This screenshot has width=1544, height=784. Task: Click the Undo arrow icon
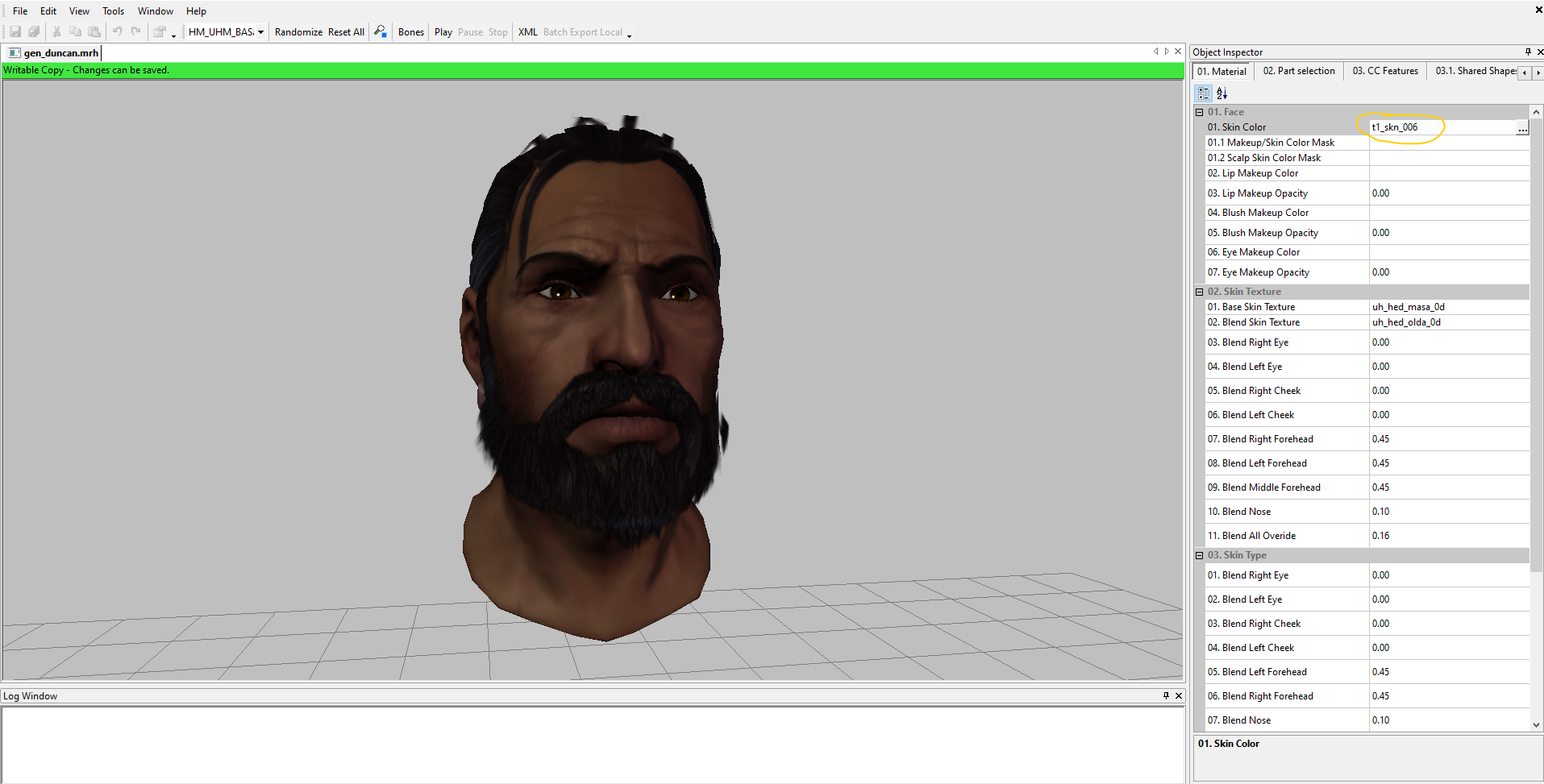click(117, 32)
